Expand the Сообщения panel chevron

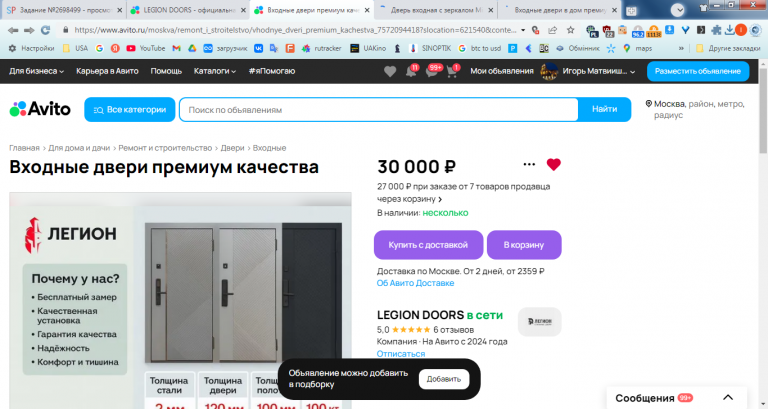pyautogui.click(x=728, y=398)
